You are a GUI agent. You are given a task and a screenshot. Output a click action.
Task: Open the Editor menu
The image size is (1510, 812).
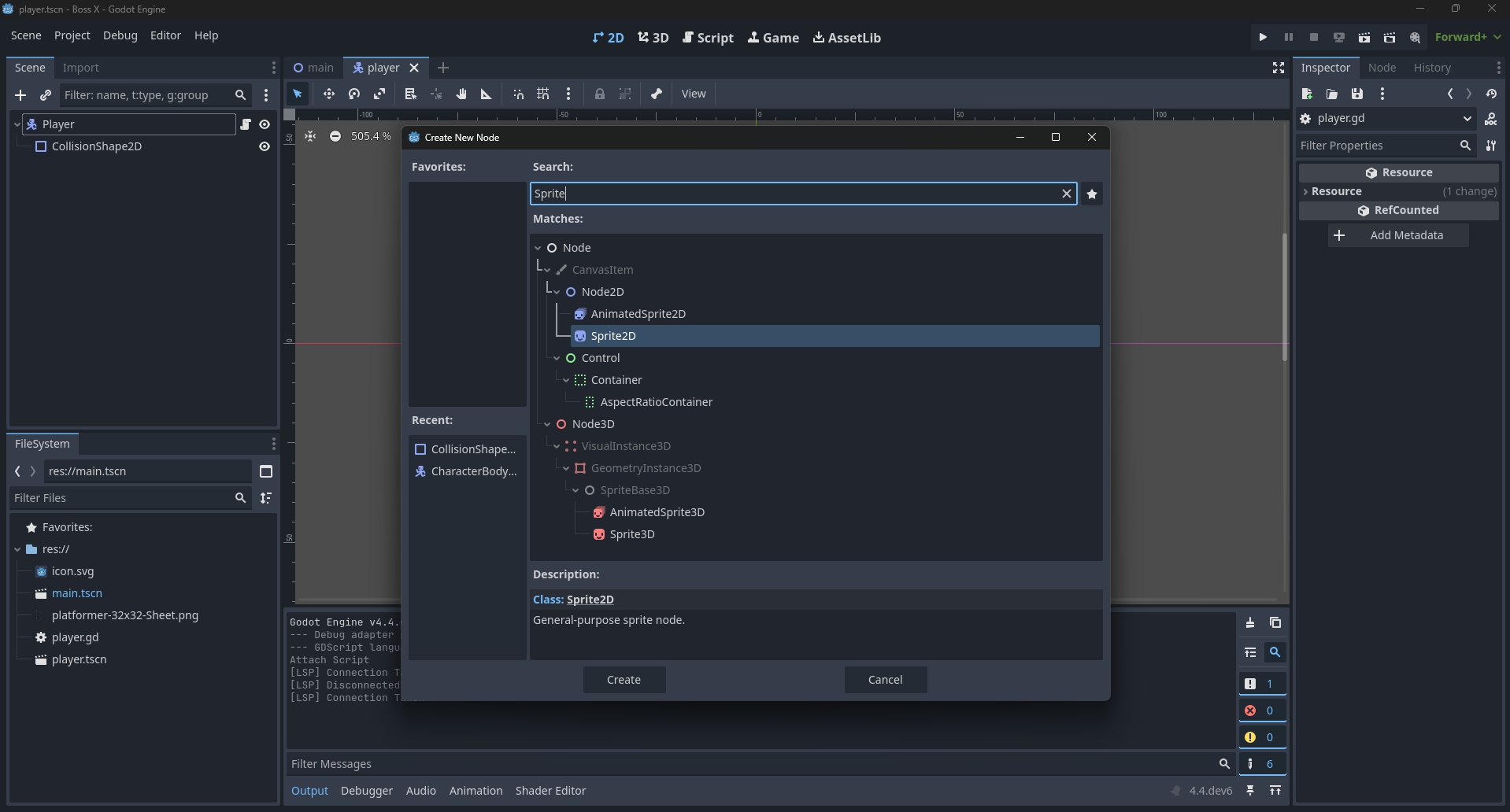point(165,35)
